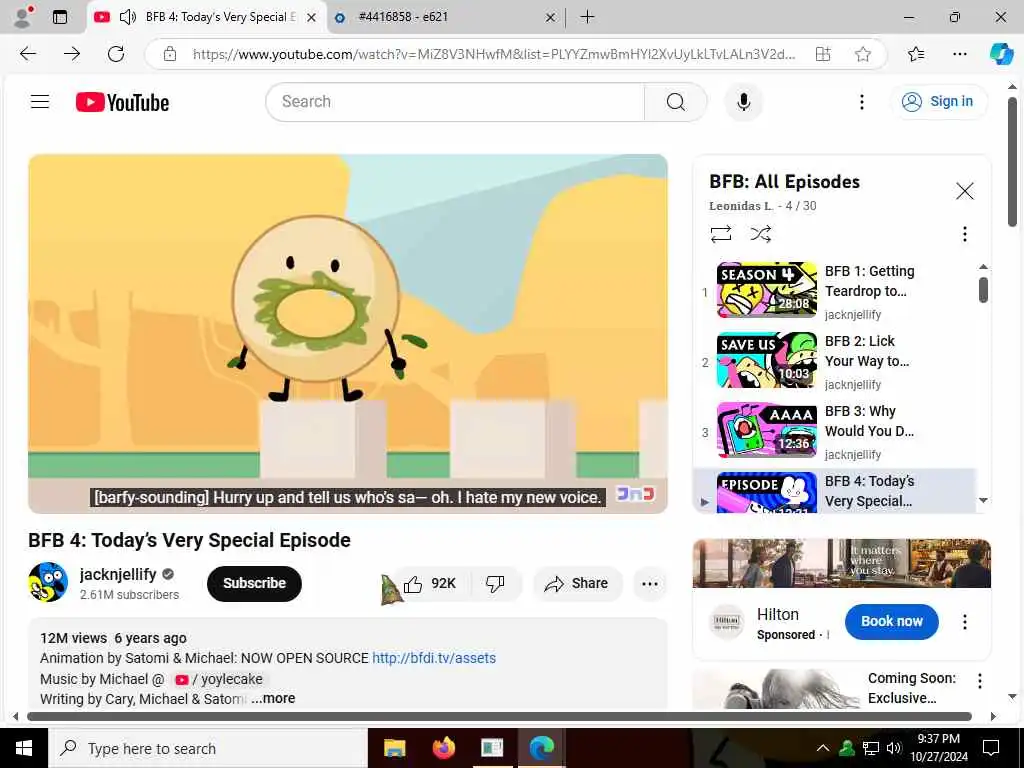Go forward in browser

[x=72, y=54]
